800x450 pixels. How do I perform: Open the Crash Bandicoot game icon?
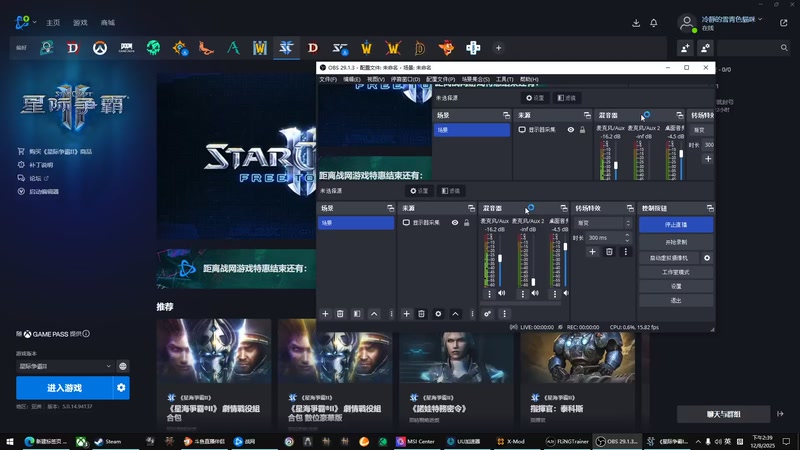446,48
